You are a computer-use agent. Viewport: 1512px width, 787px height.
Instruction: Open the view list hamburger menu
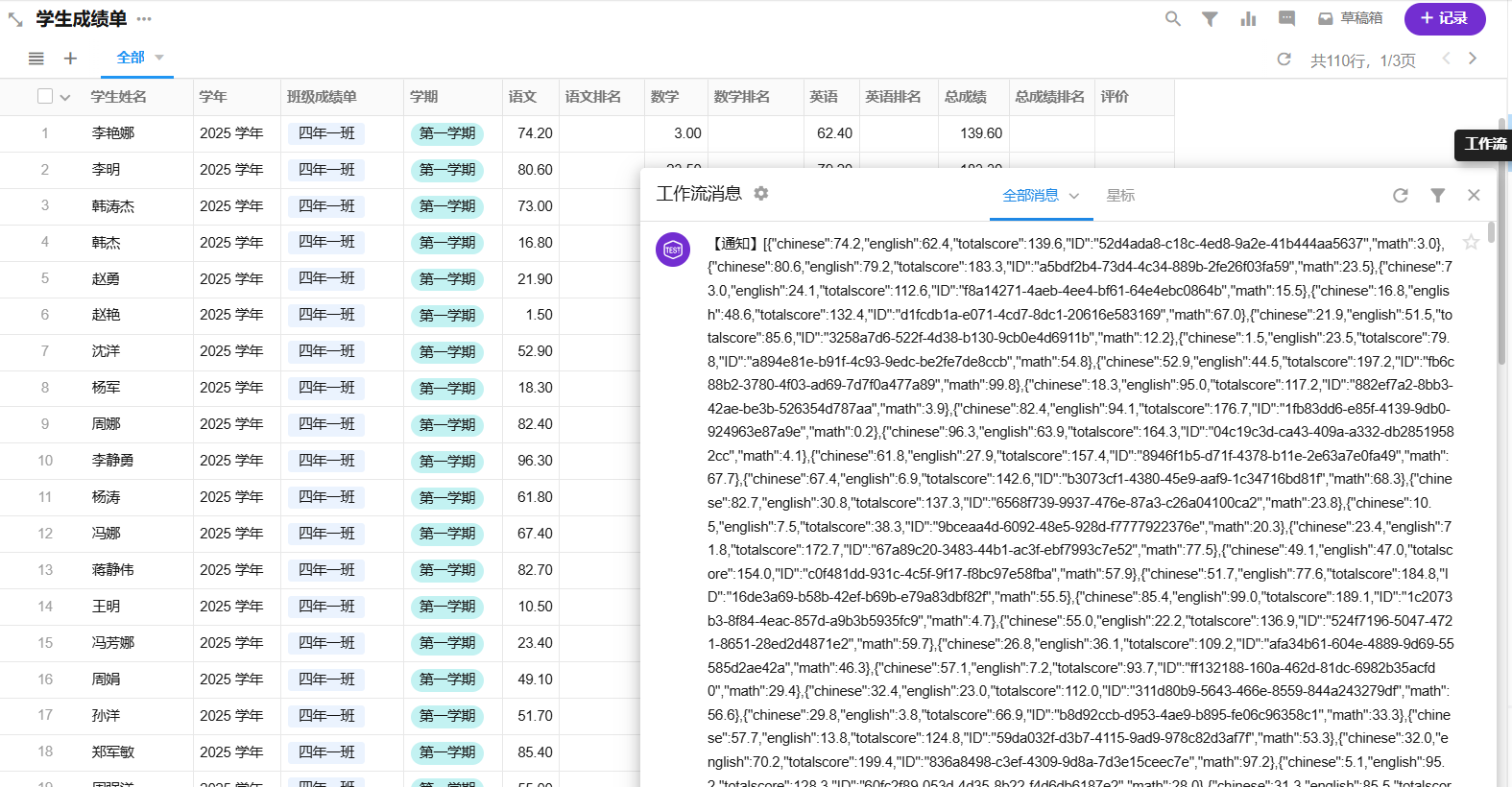(36, 59)
